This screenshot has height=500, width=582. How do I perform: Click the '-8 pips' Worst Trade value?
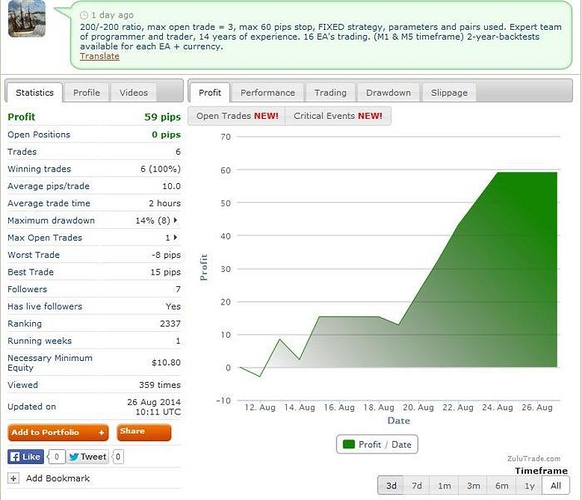pyautogui.click(x=166, y=255)
